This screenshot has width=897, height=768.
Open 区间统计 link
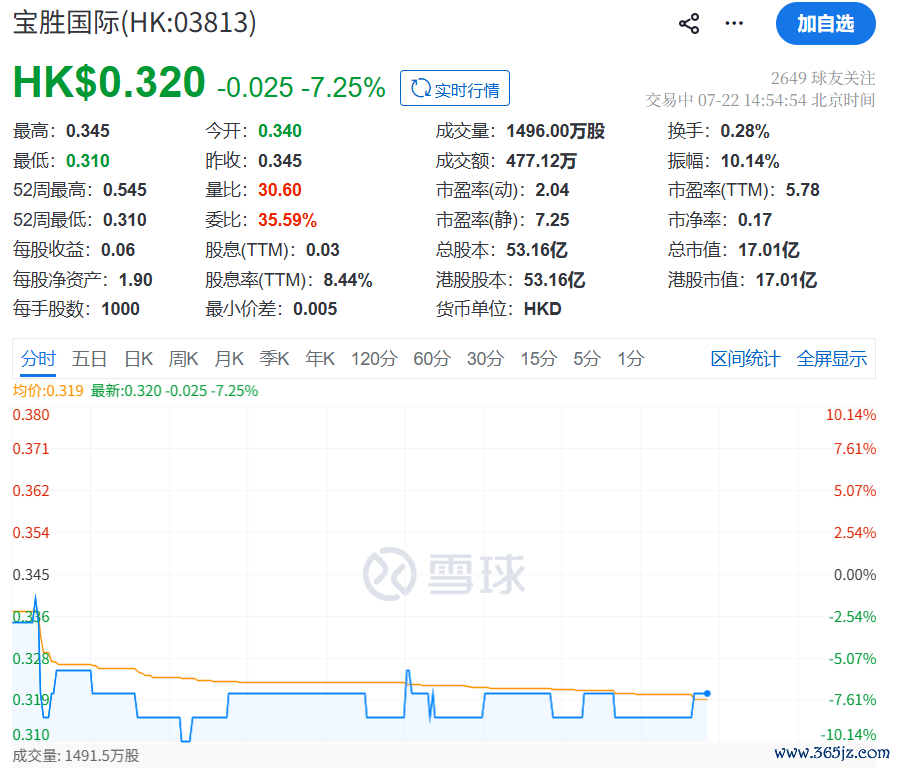pos(745,359)
